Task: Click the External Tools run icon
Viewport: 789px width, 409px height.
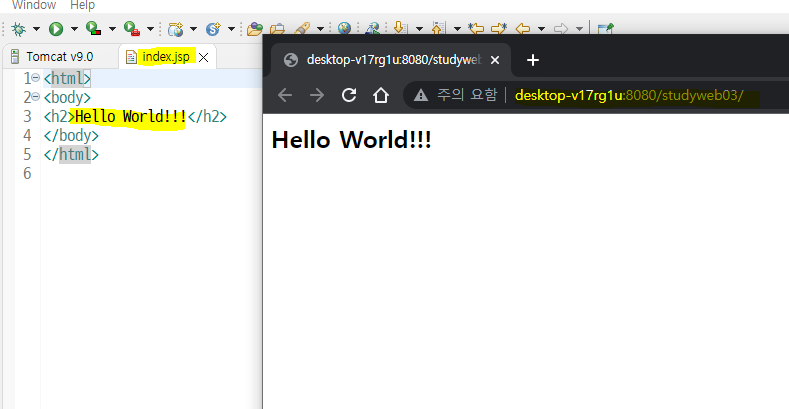Action: tap(132, 29)
